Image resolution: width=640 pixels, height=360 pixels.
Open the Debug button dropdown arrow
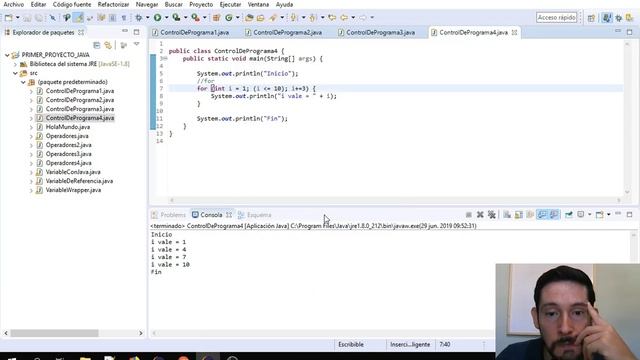147,18
